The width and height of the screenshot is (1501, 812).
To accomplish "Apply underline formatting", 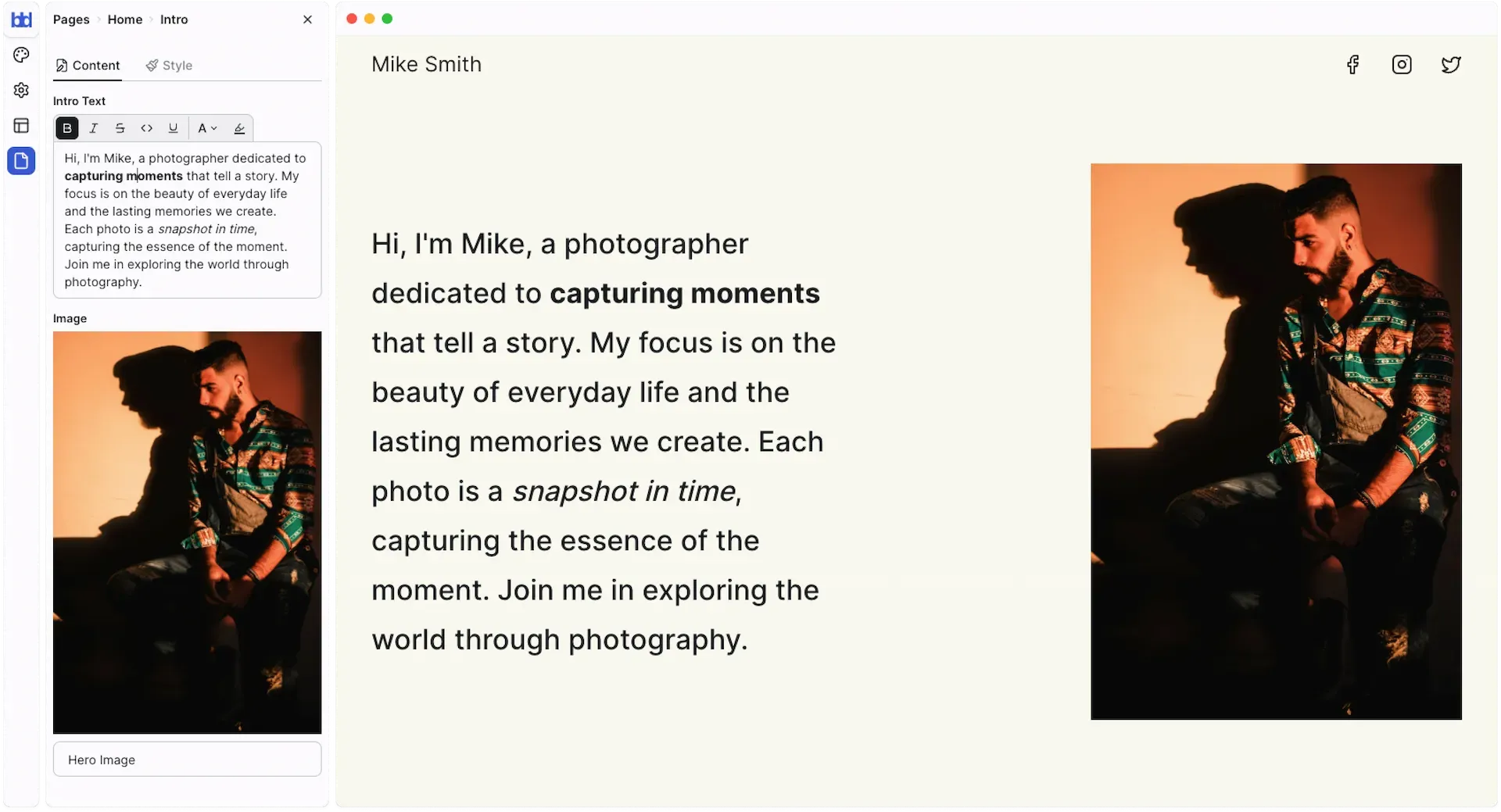I will (x=174, y=128).
